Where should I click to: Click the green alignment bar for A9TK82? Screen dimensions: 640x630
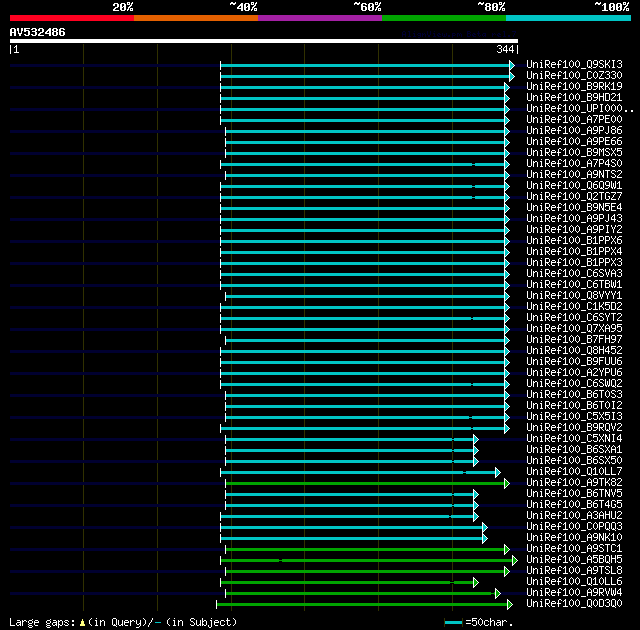point(365,484)
